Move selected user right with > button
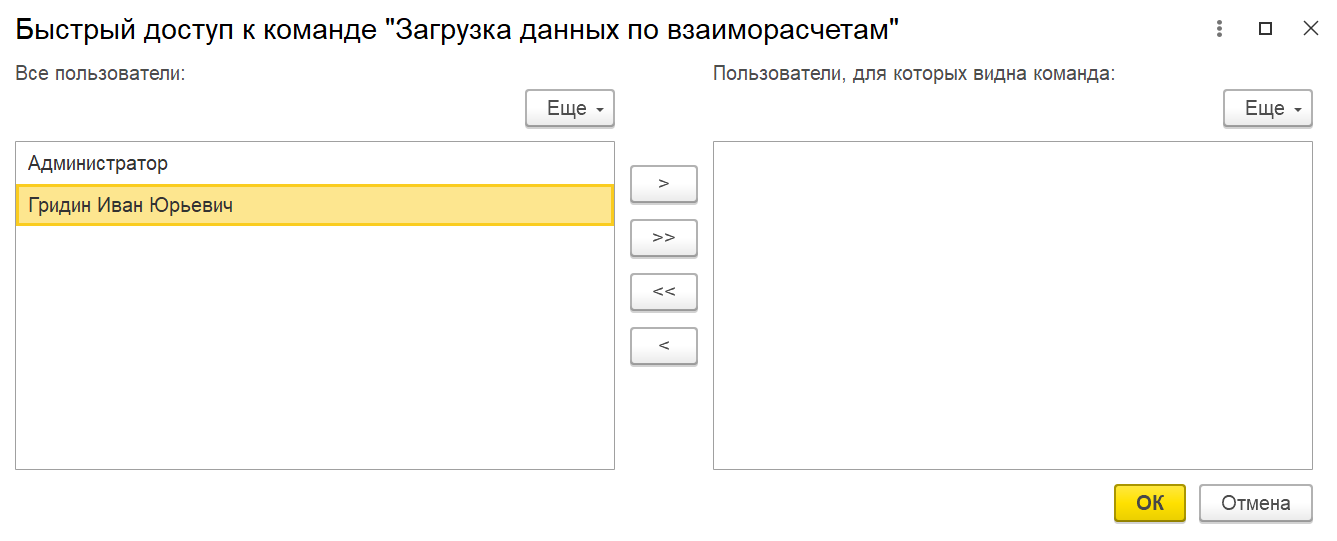Image resolution: width=1337 pixels, height=541 pixels. [x=664, y=184]
